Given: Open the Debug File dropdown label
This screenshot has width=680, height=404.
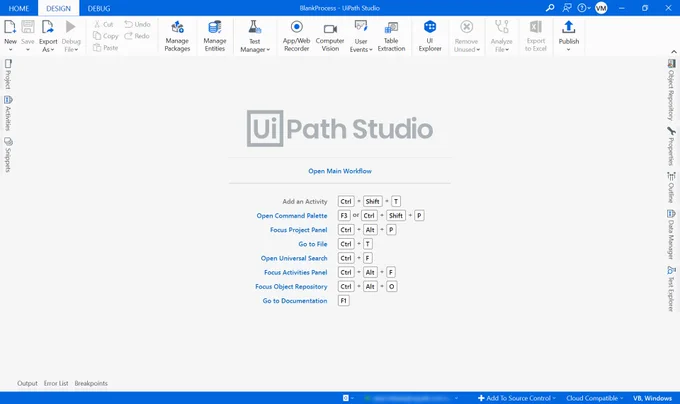Looking at the screenshot, I should tap(71, 46).
